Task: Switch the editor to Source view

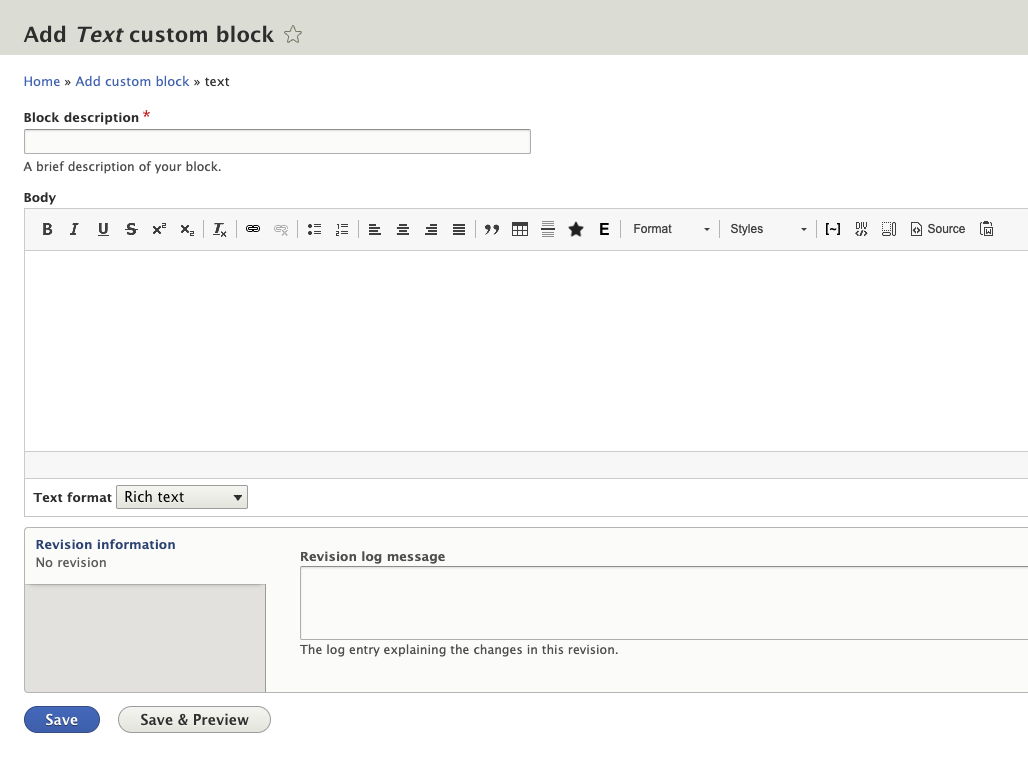Action: 938,229
